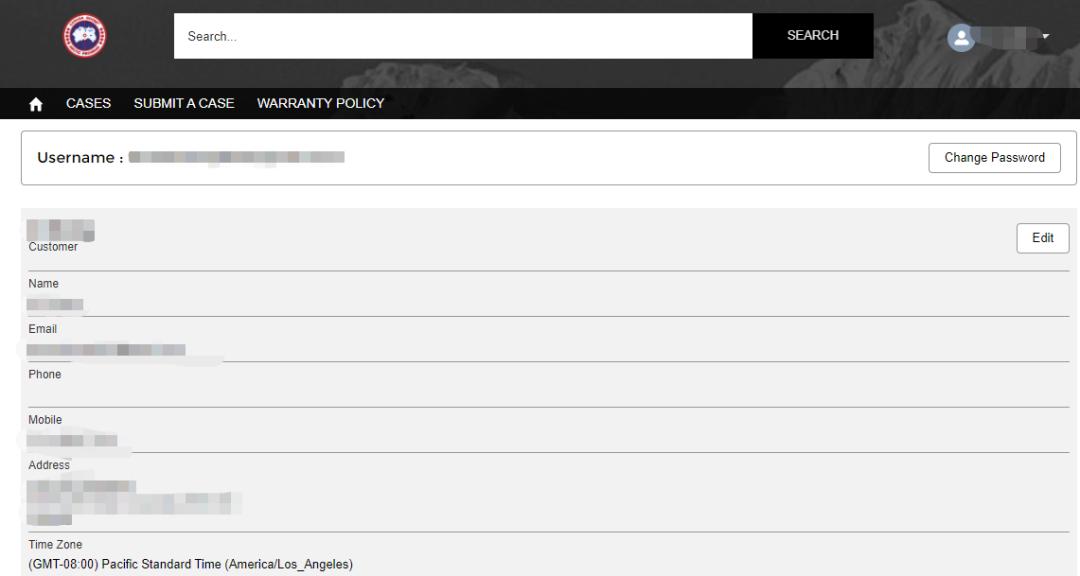1080x576 pixels.
Task: Click the Name field label
Action: point(43,284)
